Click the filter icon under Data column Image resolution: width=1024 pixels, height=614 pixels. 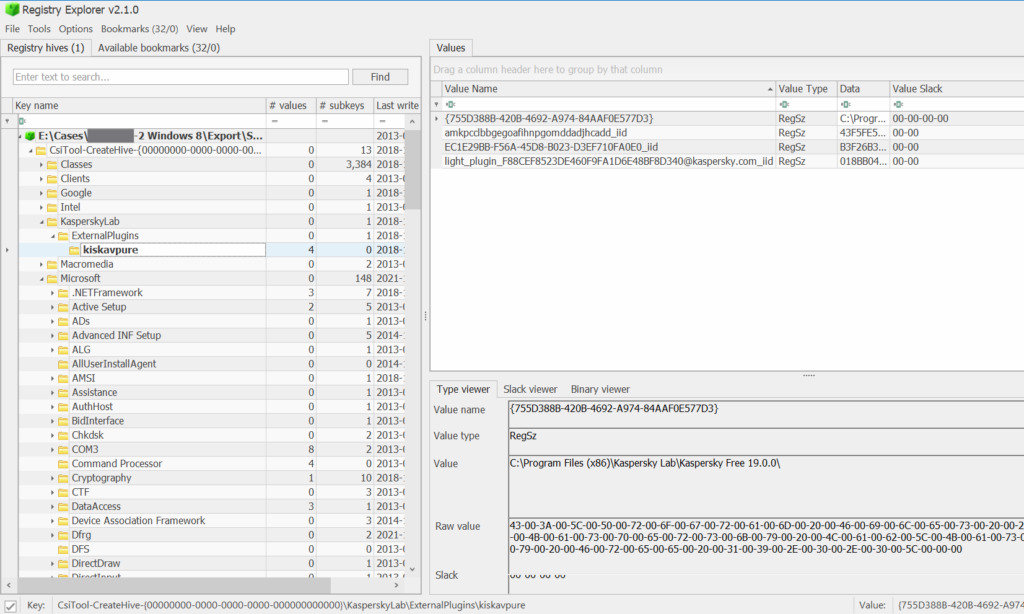click(846, 105)
